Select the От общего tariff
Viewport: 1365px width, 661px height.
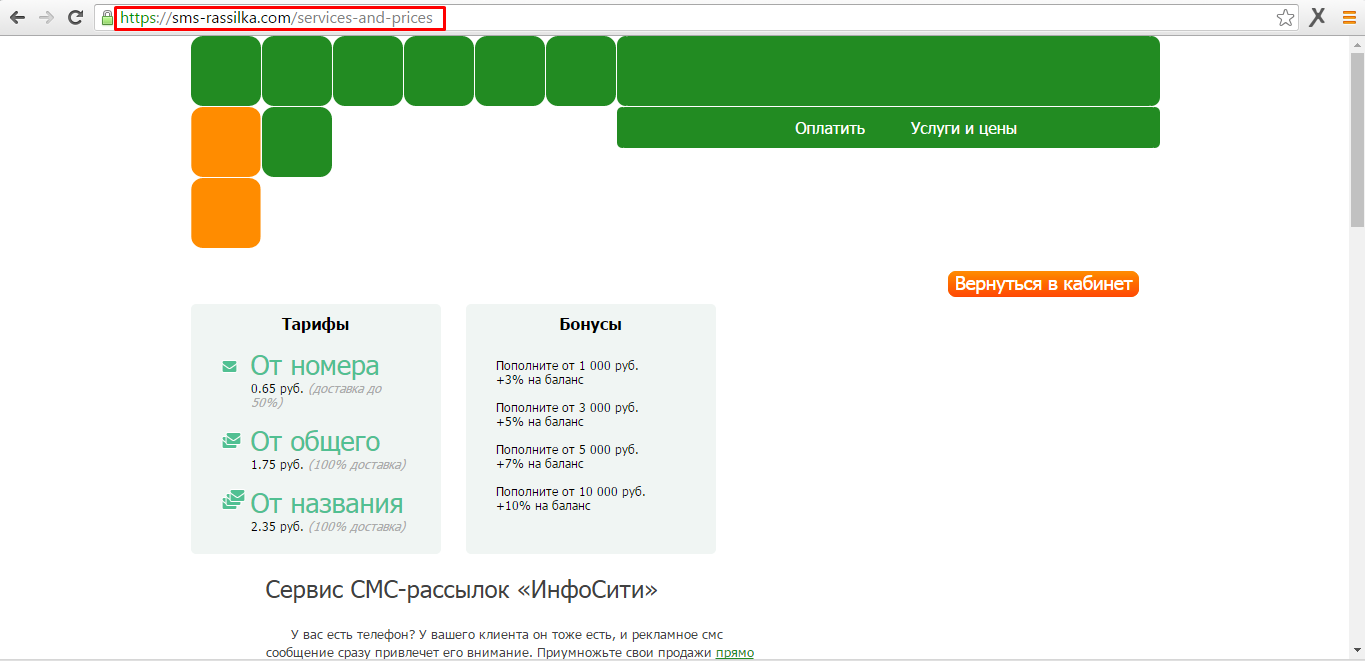315,441
